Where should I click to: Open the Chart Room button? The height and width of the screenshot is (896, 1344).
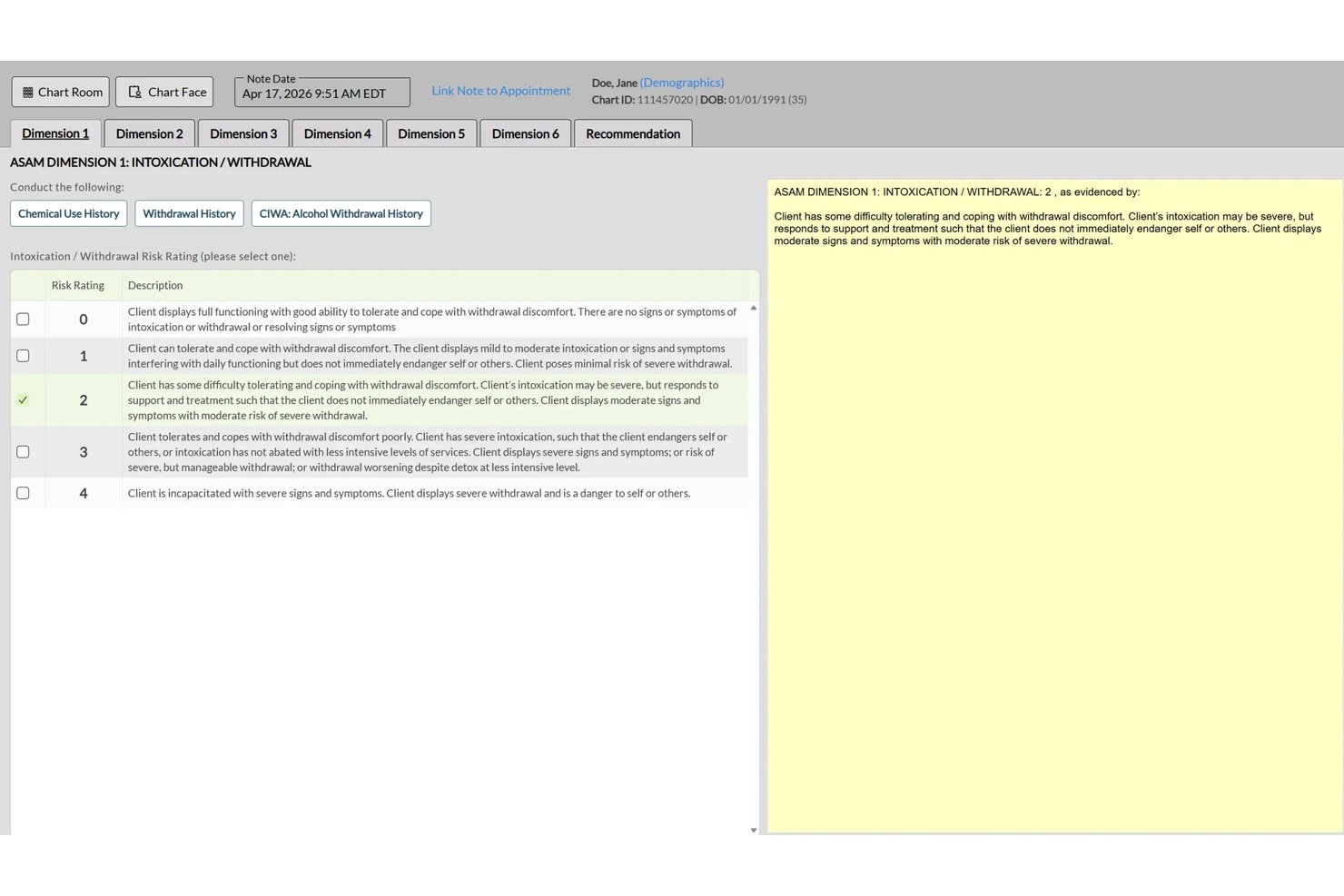tap(61, 93)
